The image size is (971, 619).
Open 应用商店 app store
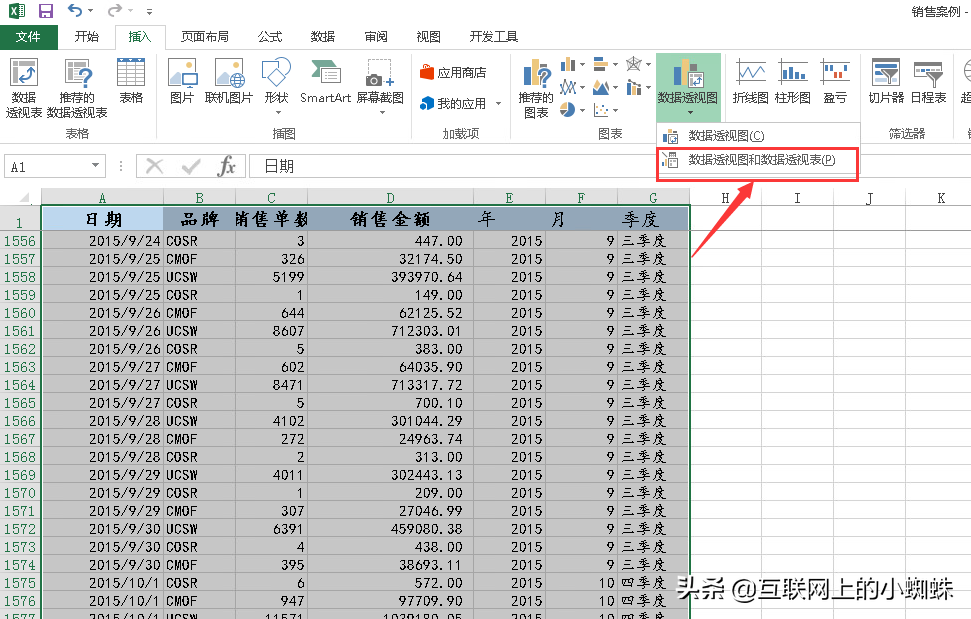pyautogui.click(x=453, y=72)
